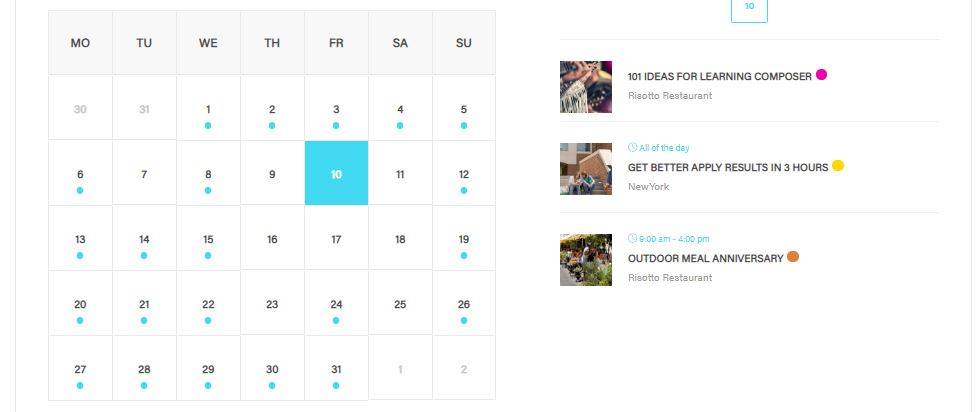The height and width of the screenshot is (412, 976).
Task: Select day 1 under the WE column
Action: [208, 108]
